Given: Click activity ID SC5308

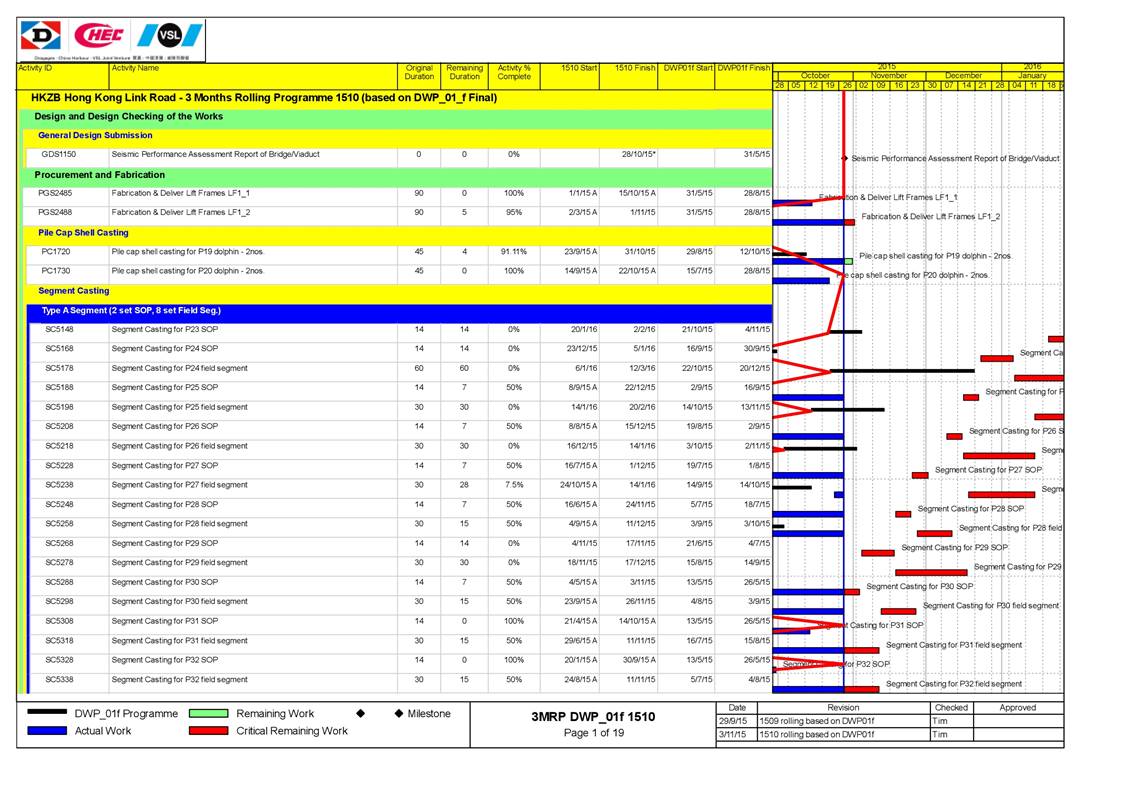Looking at the screenshot, I should tap(59, 621).
